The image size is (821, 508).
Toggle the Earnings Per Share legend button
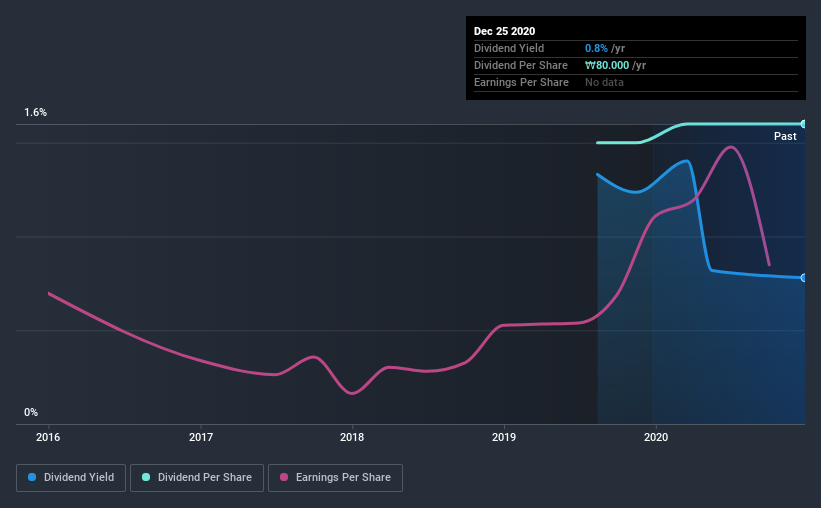(x=335, y=478)
